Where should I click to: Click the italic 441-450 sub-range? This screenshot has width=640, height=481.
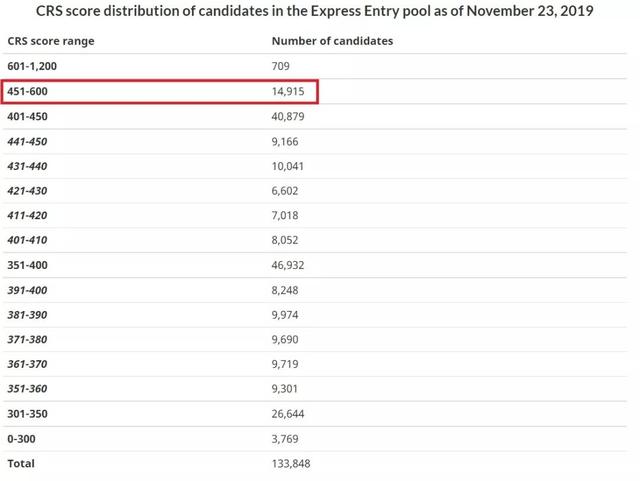pyautogui.click(x=27, y=142)
